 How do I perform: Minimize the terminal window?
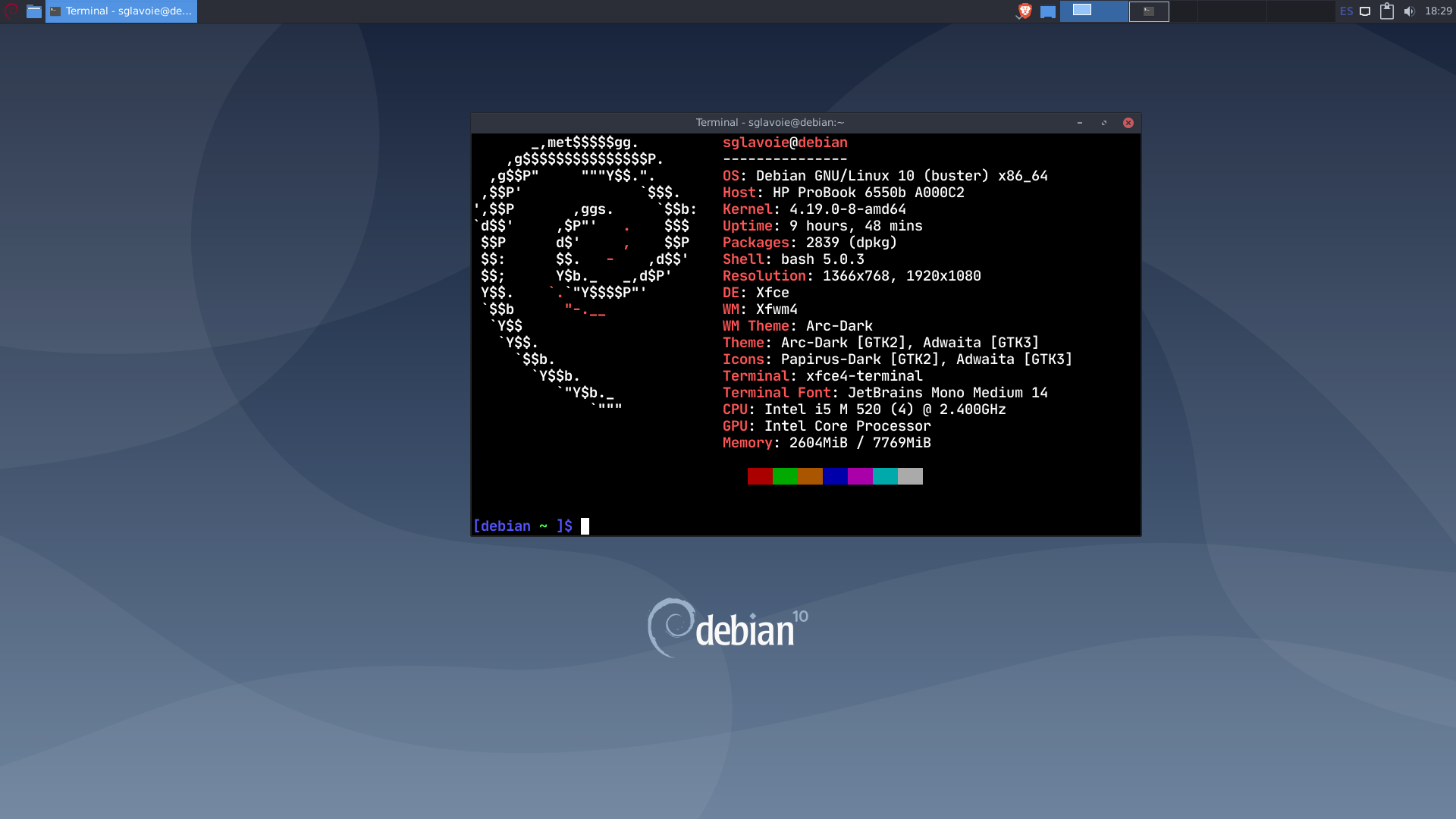tap(1080, 123)
